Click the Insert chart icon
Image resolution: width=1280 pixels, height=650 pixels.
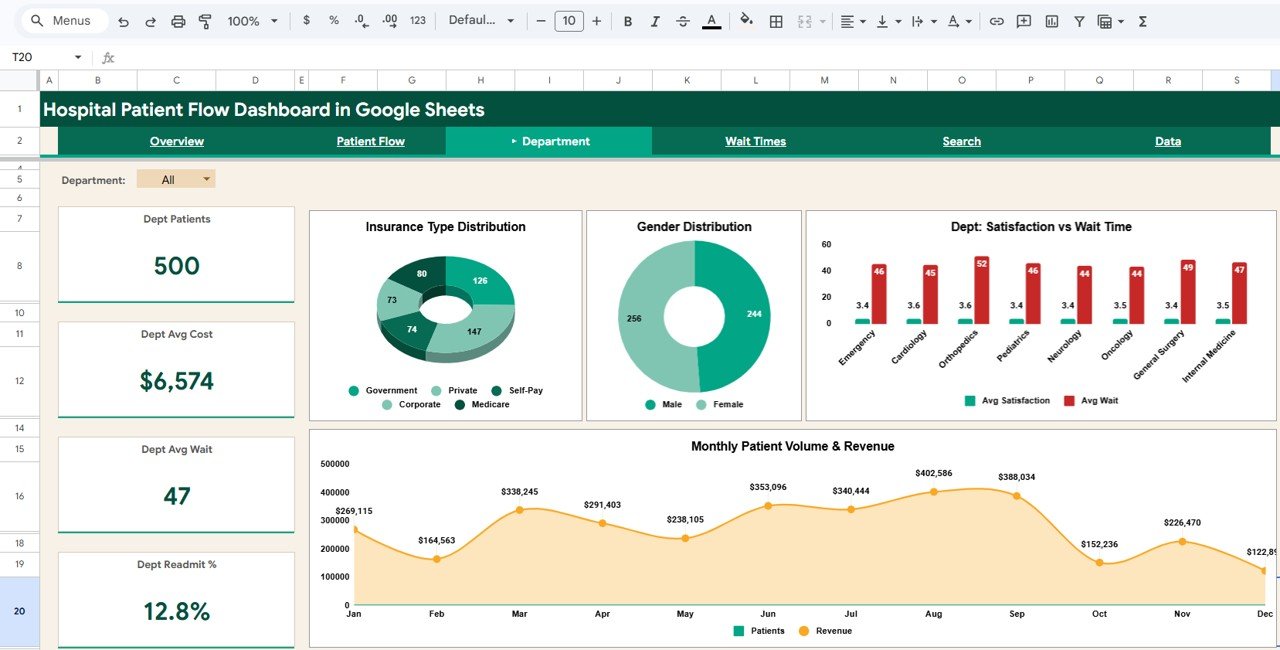pos(1051,20)
